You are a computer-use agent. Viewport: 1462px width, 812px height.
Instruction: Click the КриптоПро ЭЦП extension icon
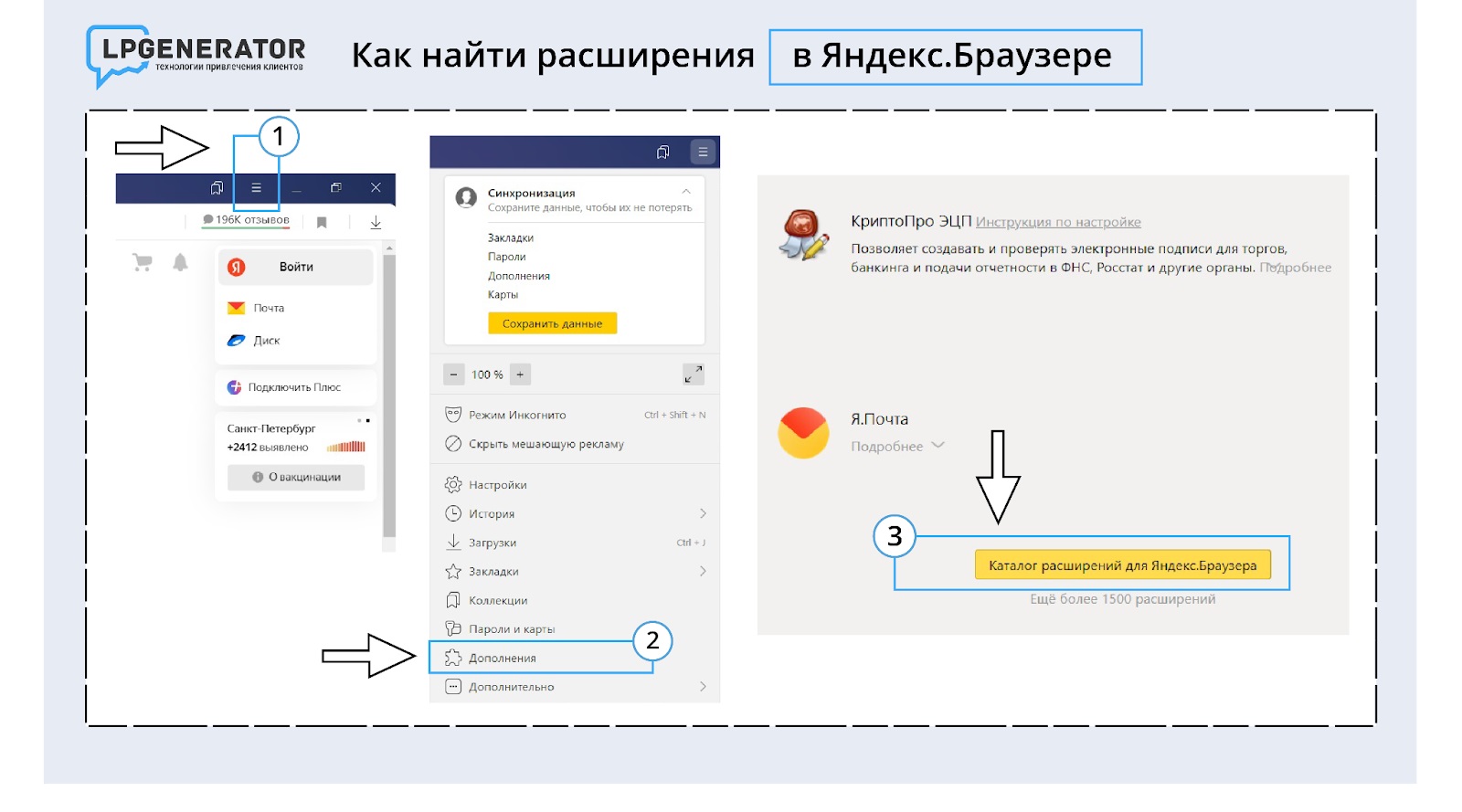click(804, 235)
